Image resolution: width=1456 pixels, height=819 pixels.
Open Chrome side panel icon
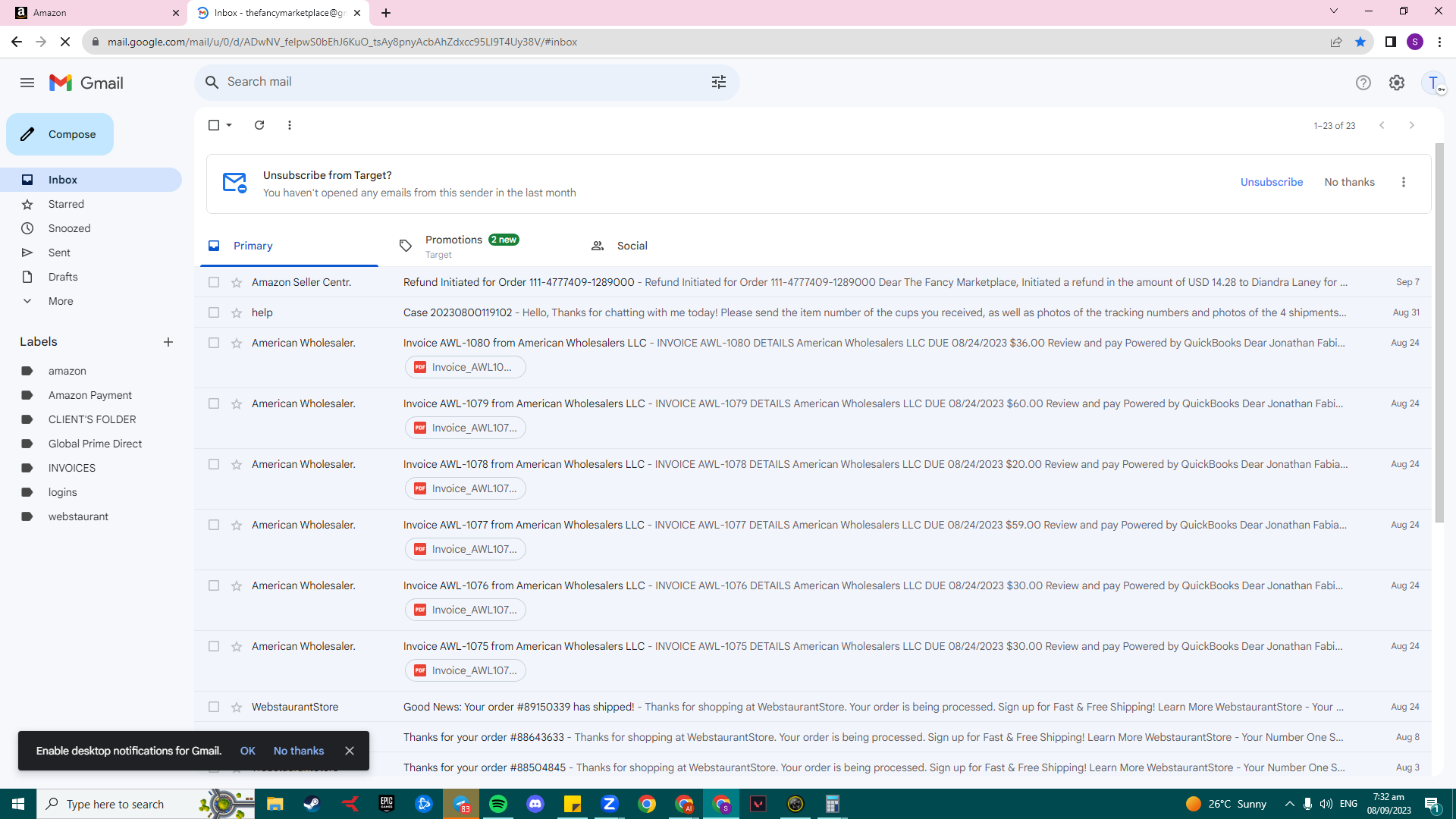tap(1391, 42)
